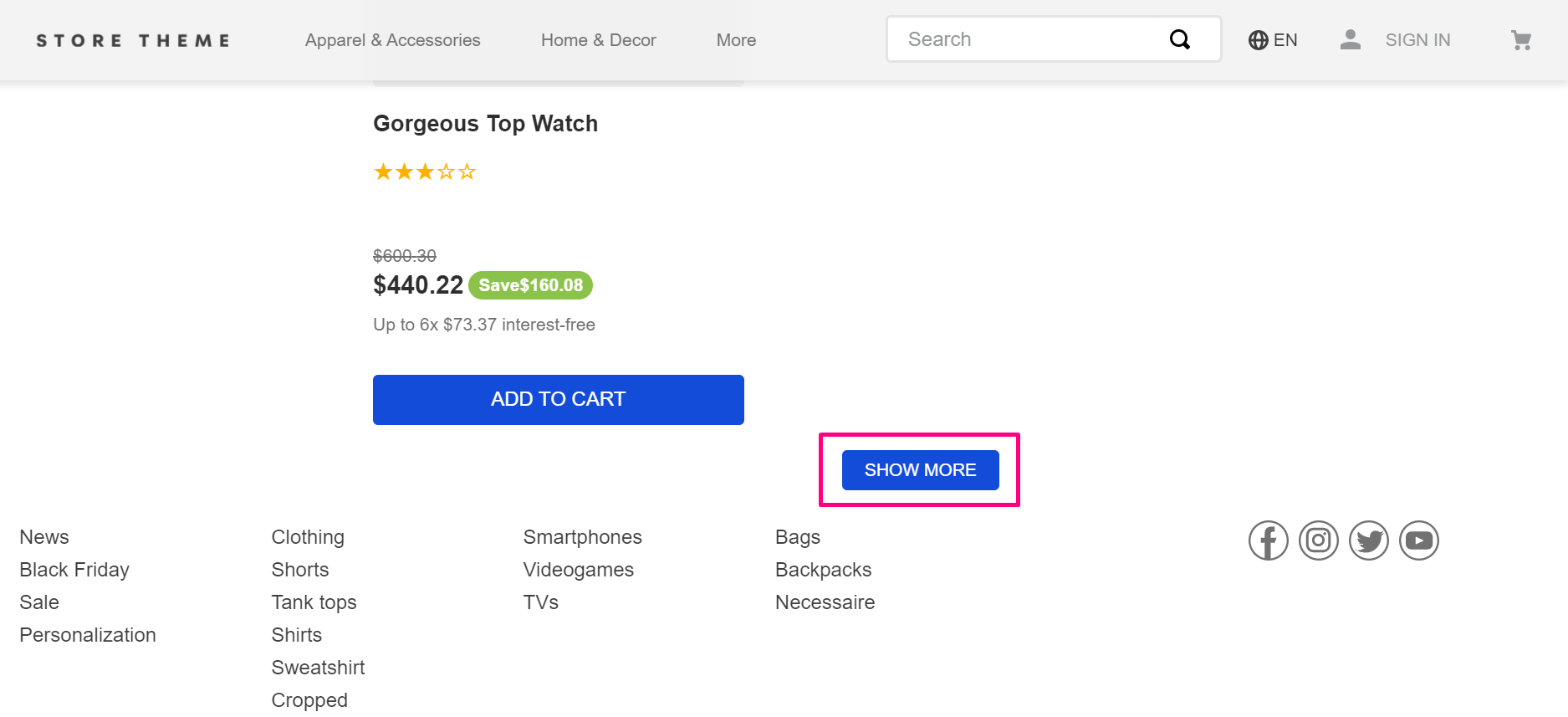Open the Instagram social icon
This screenshot has width=1568, height=717.
pyautogui.click(x=1318, y=540)
